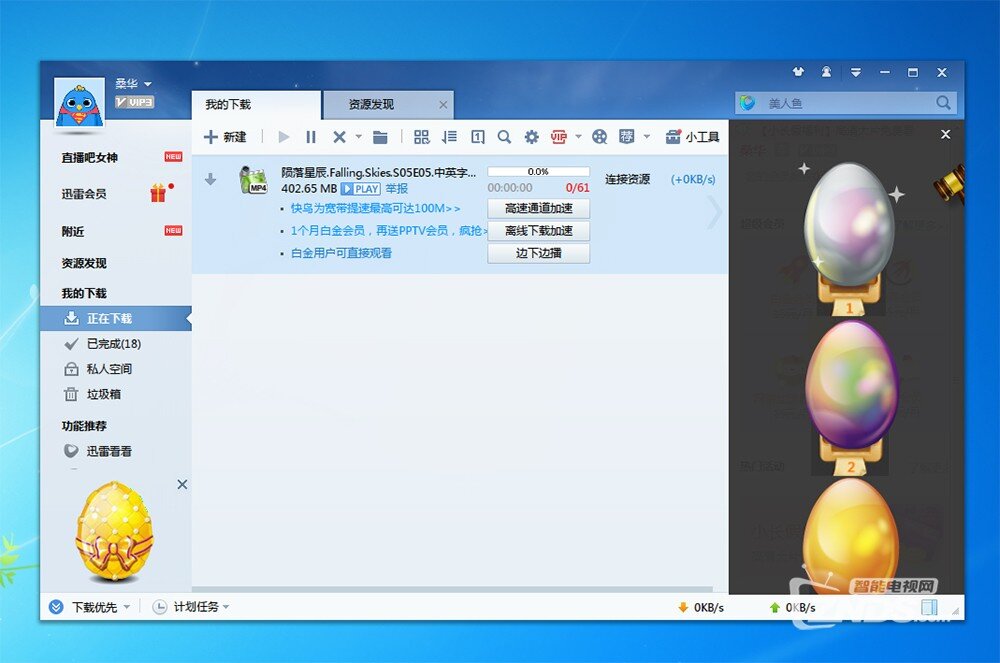Open the skin shirt icon in title bar
1000x663 pixels.
click(x=798, y=72)
